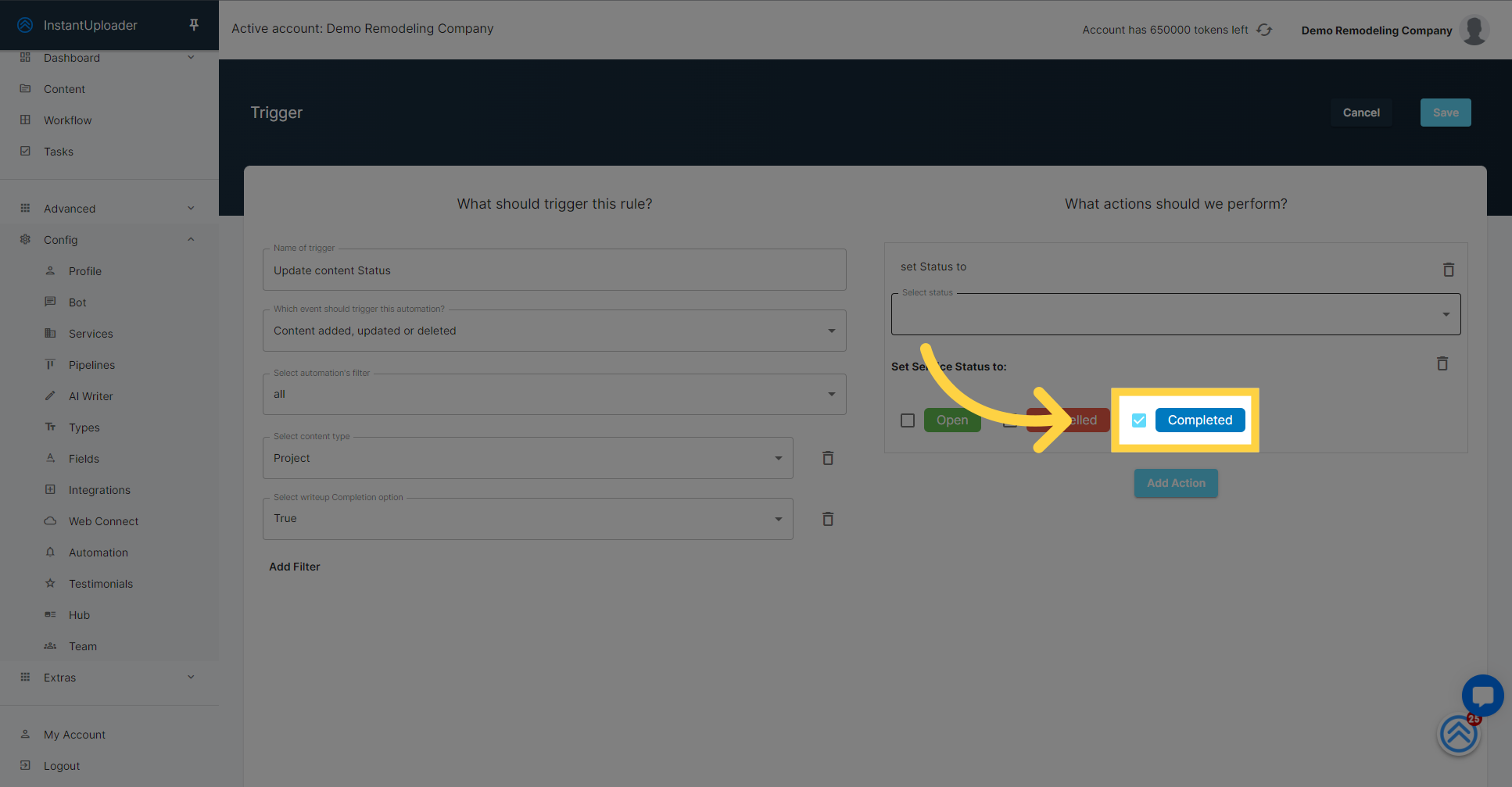Delete the Set Service Status action
This screenshot has height=787, width=1512.
[x=1442, y=363]
